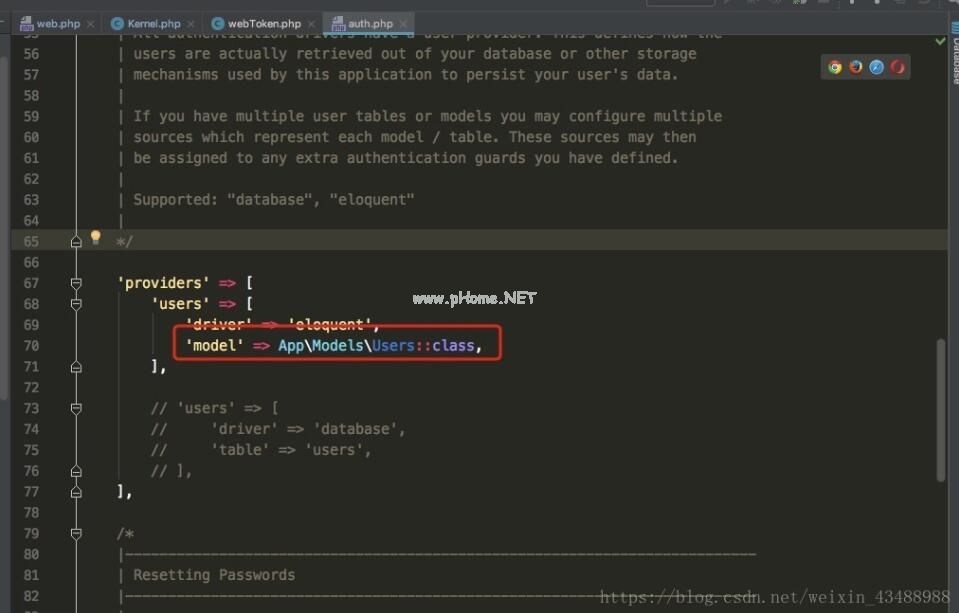Fold the comment block starting line 79
This screenshot has height=613, width=959.
pos(76,533)
